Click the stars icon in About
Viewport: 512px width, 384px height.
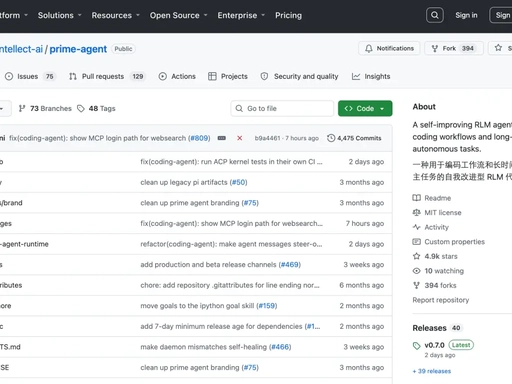(417, 256)
